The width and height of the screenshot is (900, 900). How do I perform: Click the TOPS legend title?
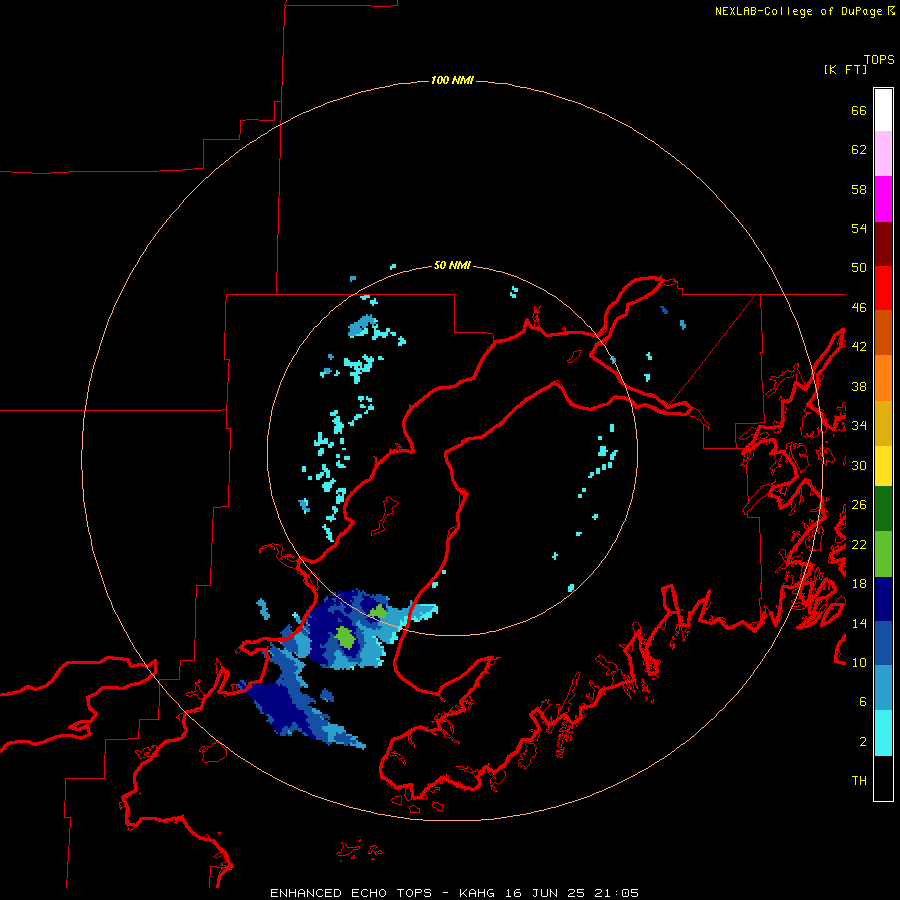[879, 60]
